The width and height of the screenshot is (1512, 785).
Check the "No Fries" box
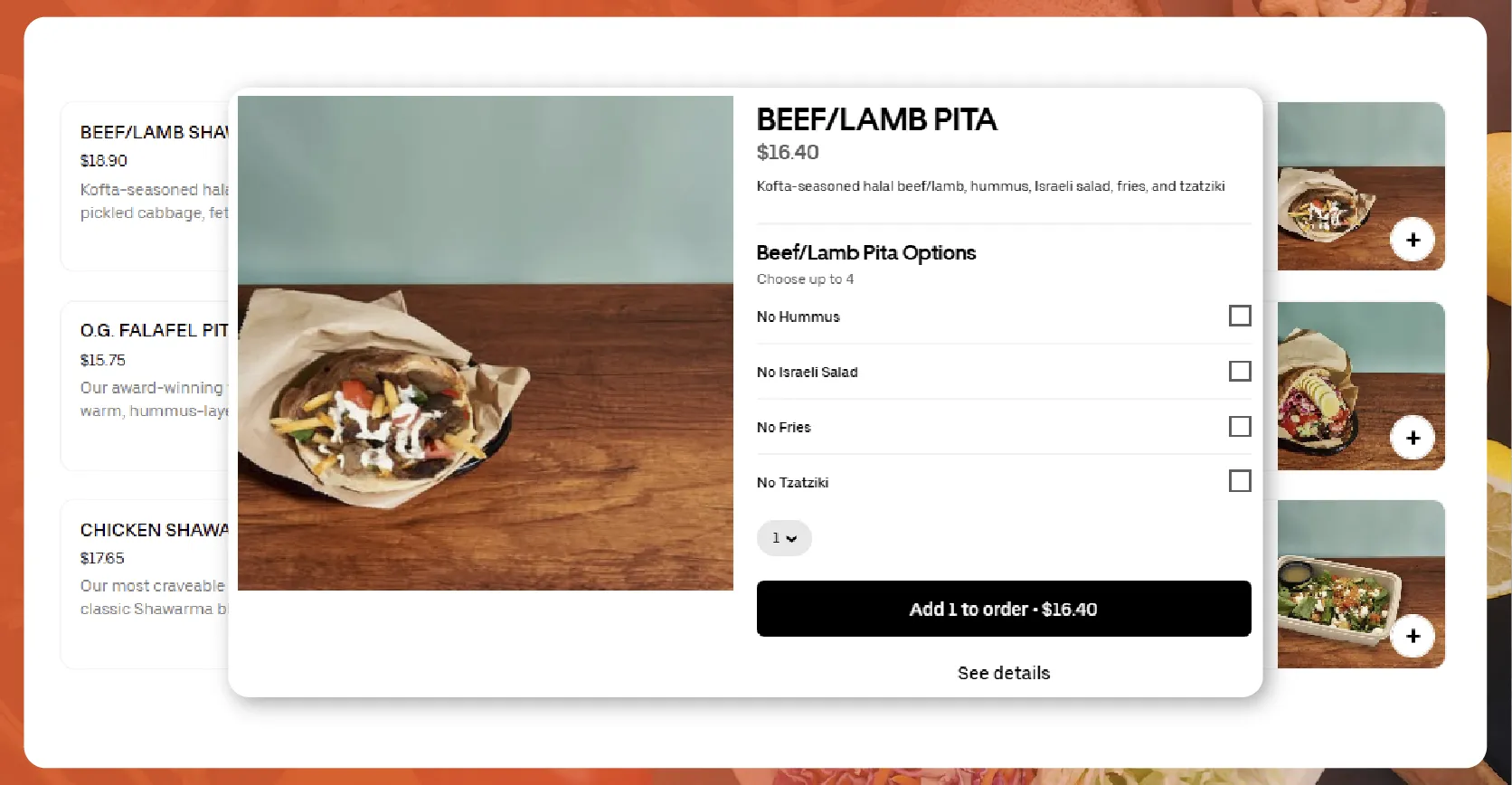[x=1239, y=426]
